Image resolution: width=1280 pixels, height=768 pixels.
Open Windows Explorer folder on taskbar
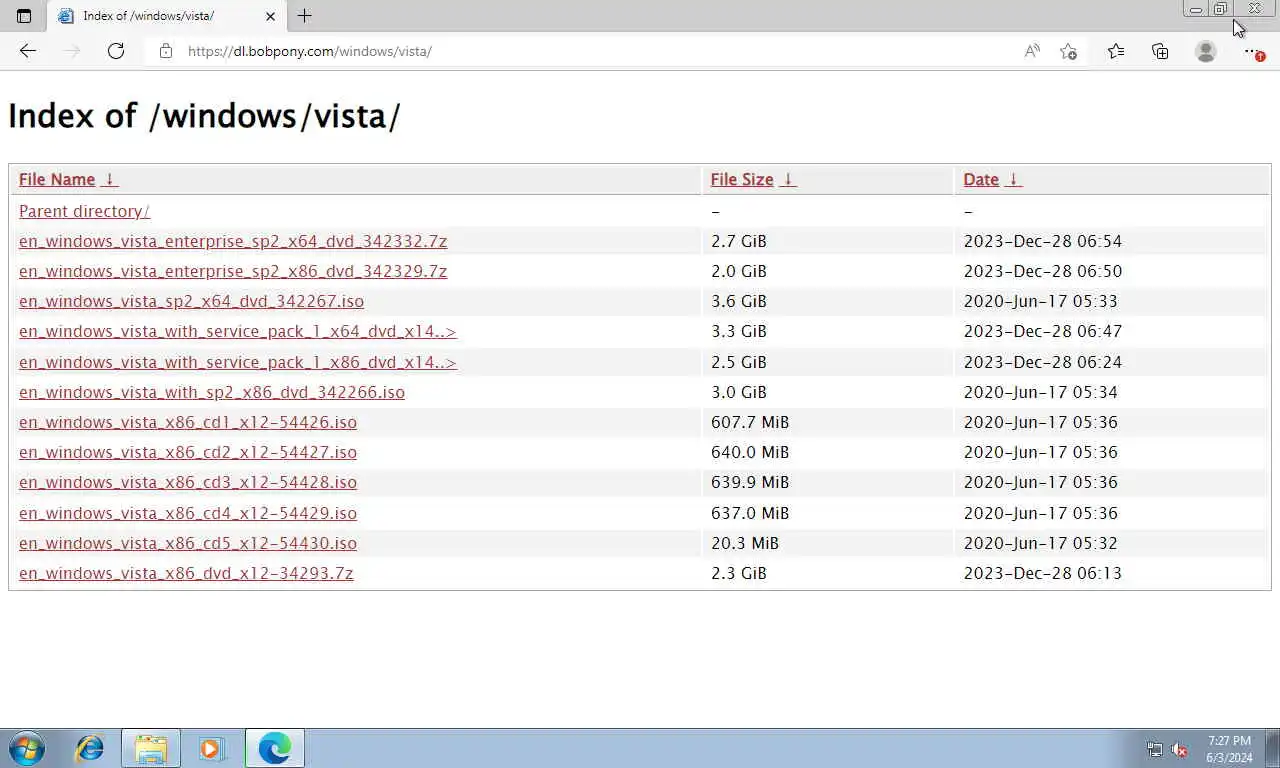pos(151,748)
